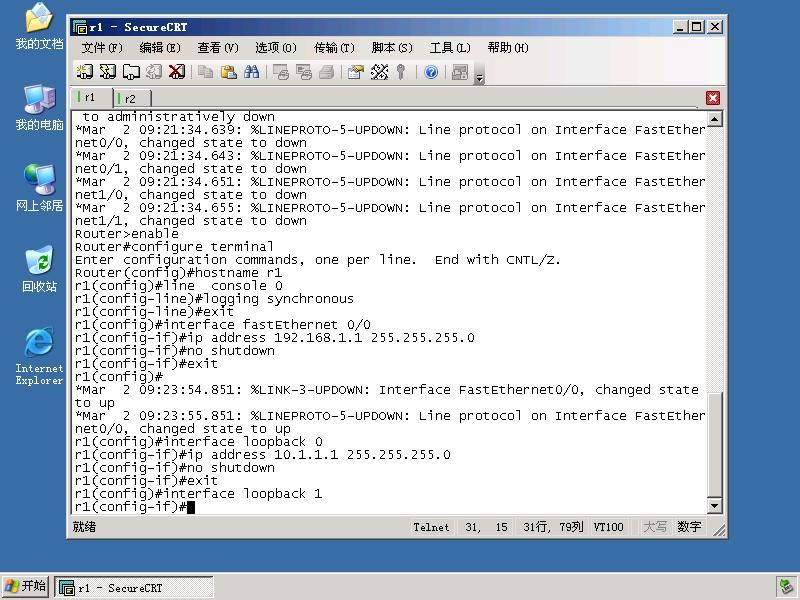Open the 工具(L) menu

pyautogui.click(x=449, y=48)
